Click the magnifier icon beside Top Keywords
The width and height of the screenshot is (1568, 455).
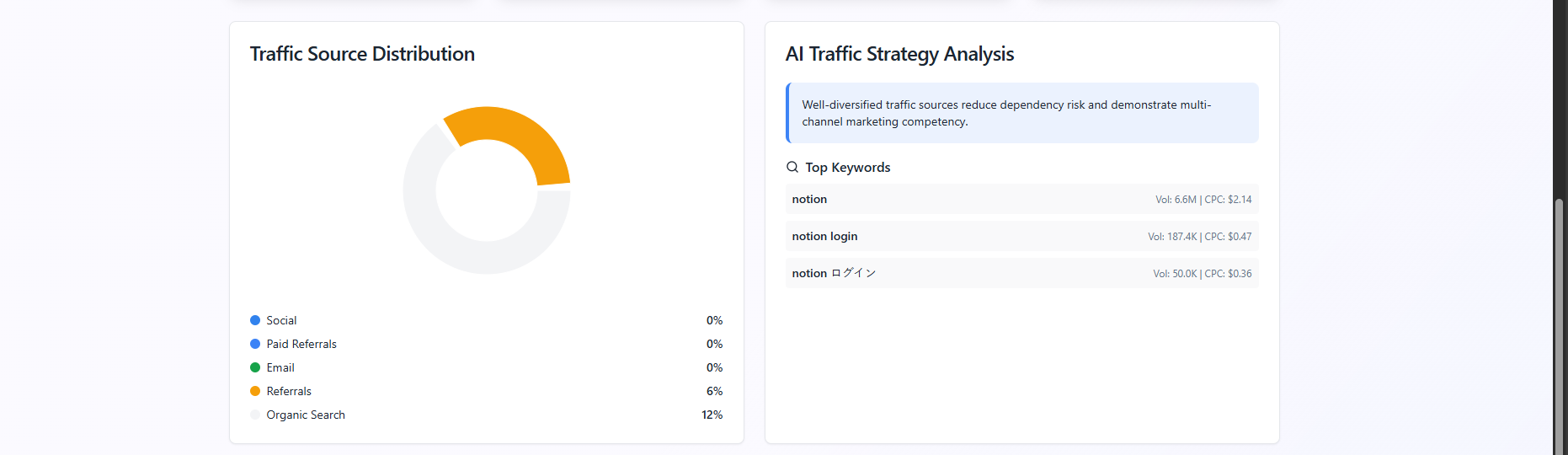pyautogui.click(x=792, y=167)
